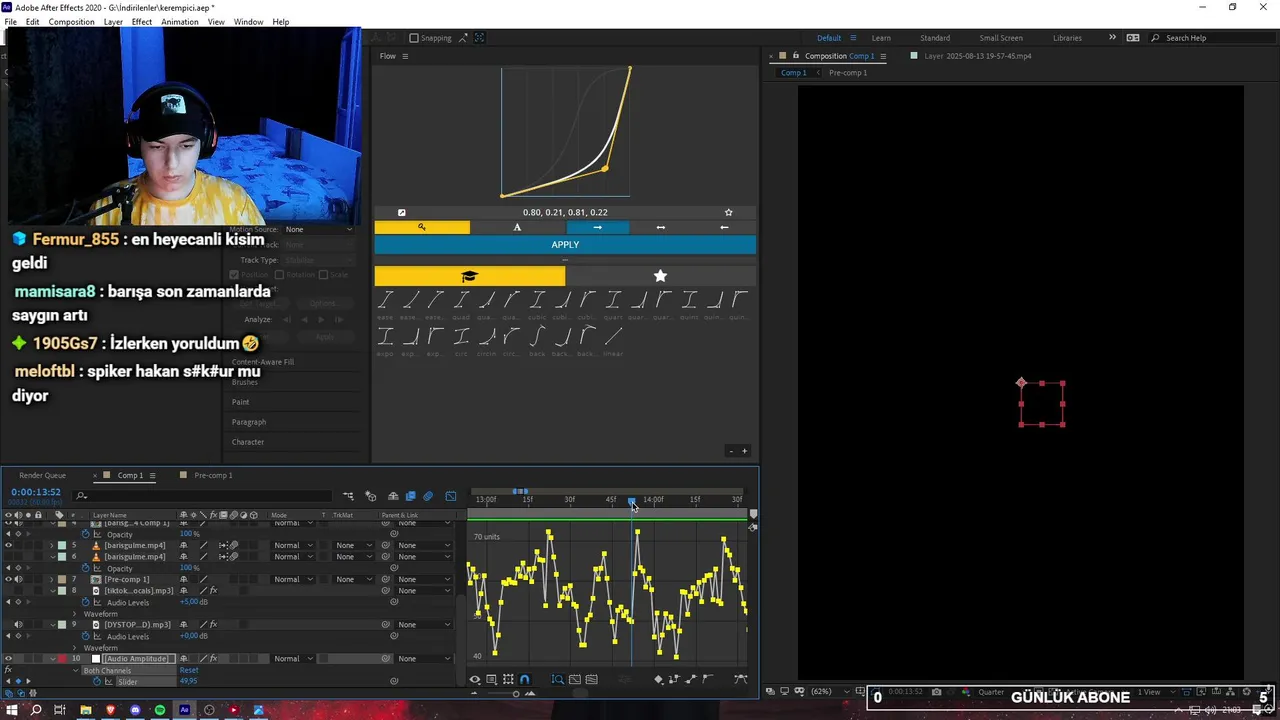The width and height of the screenshot is (1280, 720).
Task: Collapse the Audio Amplitude layer 10 twirl
Action: click(52, 658)
